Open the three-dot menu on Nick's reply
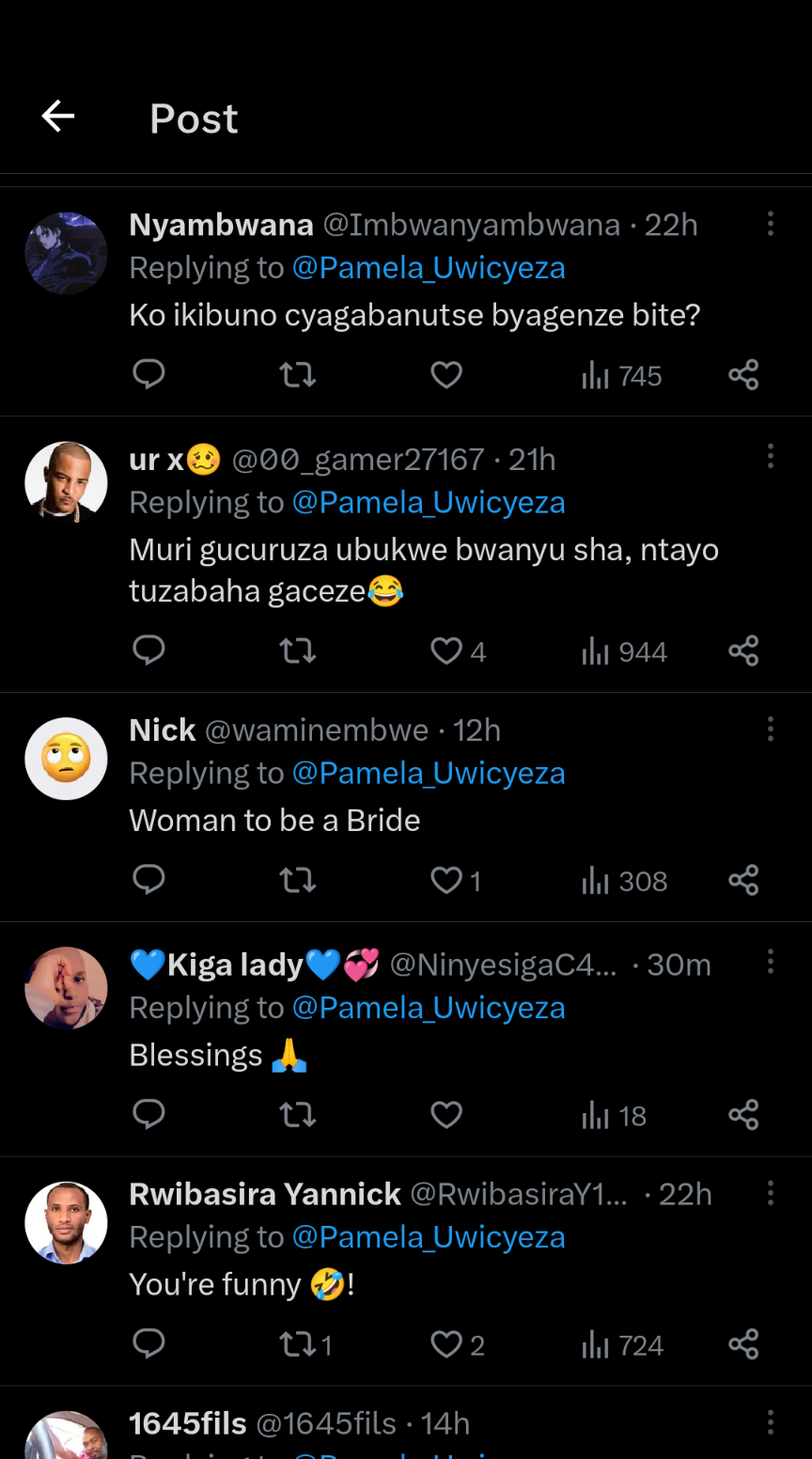 click(771, 729)
